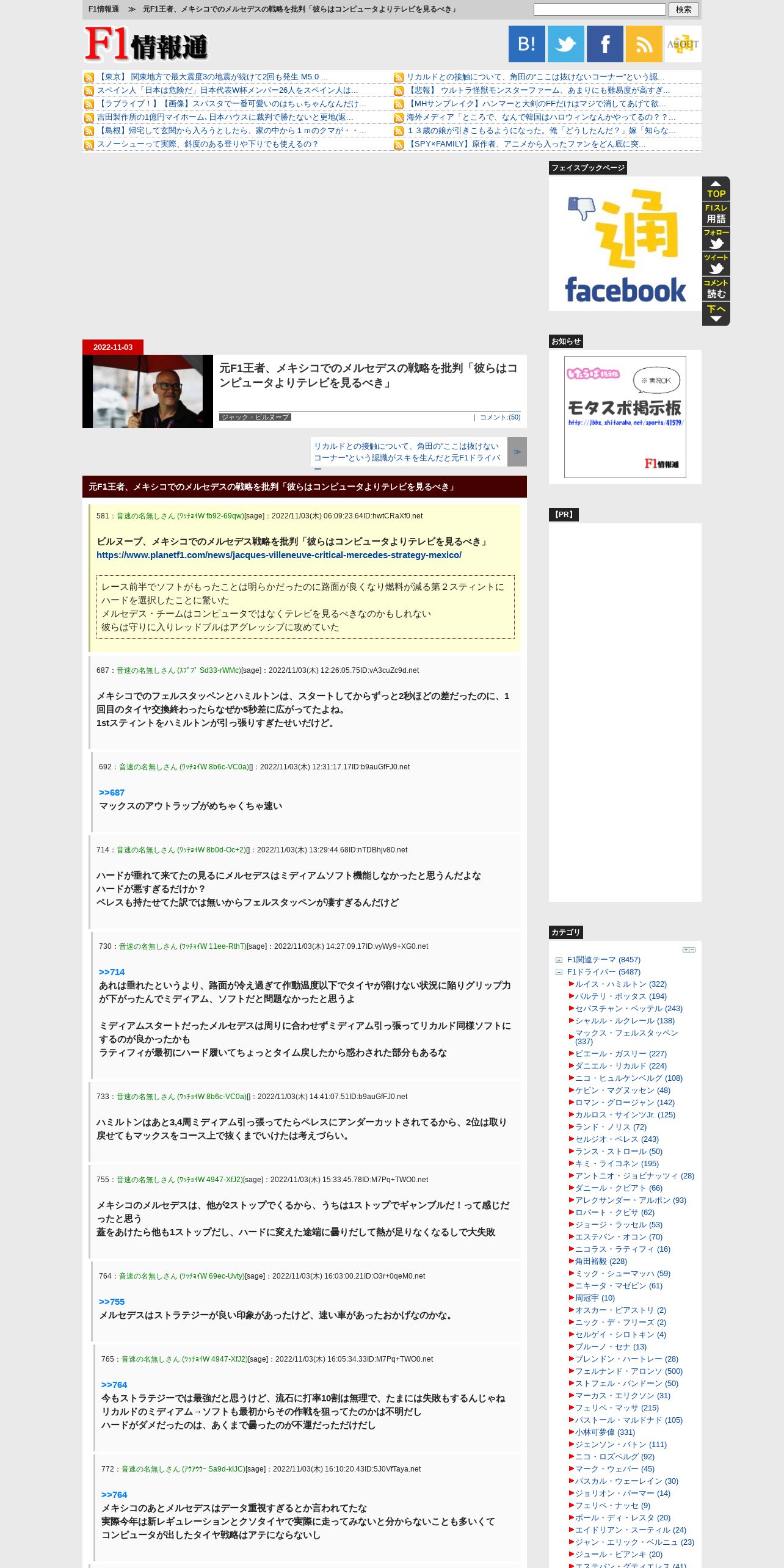This screenshot has width=784, height=1568.
Task: Open the キミ・ライコネン (195) category
Action: click(617, 1164)
